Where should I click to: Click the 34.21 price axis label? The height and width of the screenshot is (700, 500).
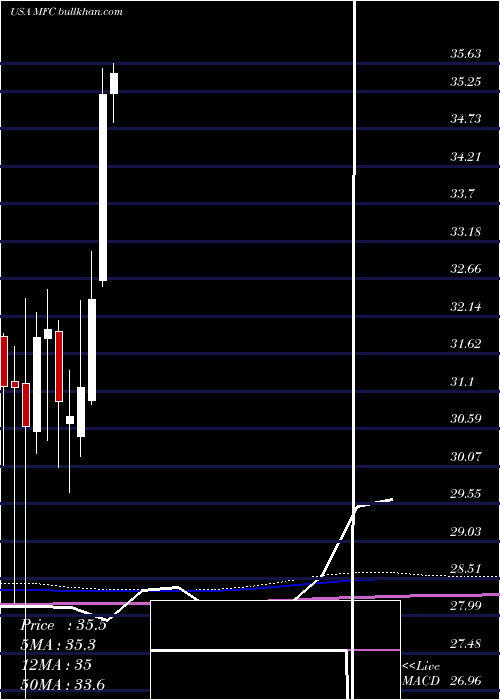tap(466, 157)
